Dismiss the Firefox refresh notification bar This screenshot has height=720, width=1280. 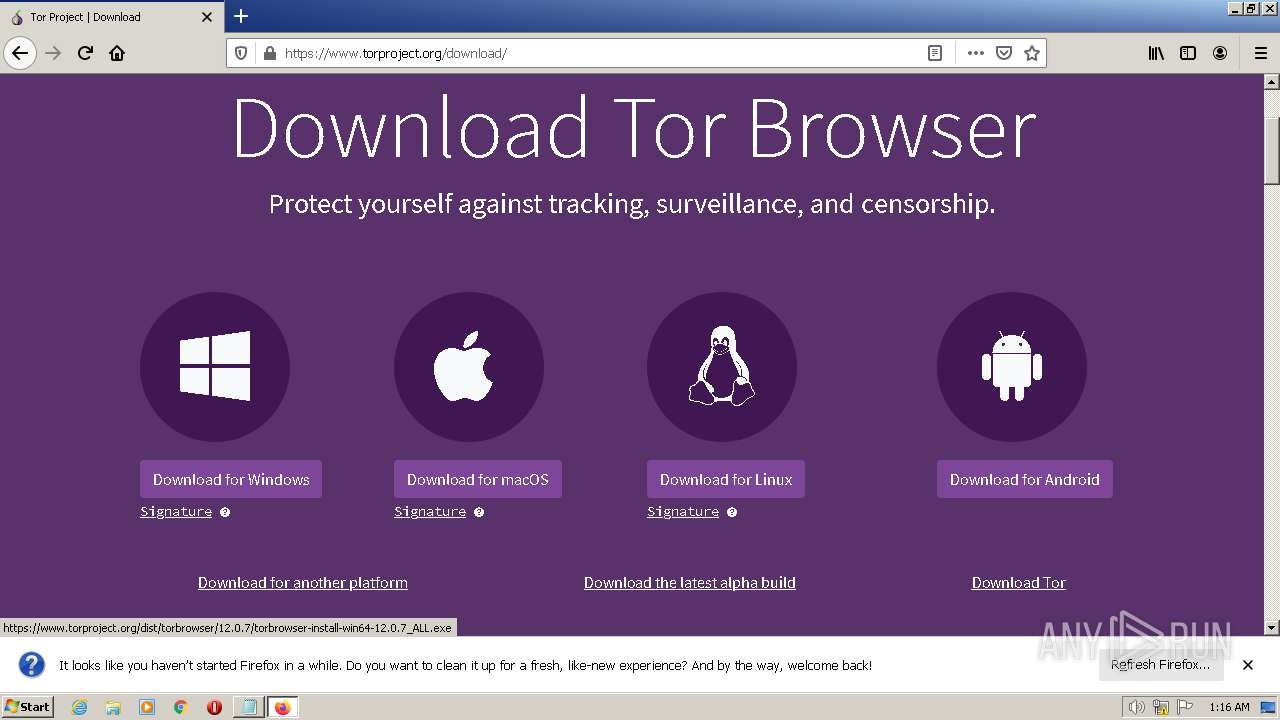click(x=1248, y=665)
